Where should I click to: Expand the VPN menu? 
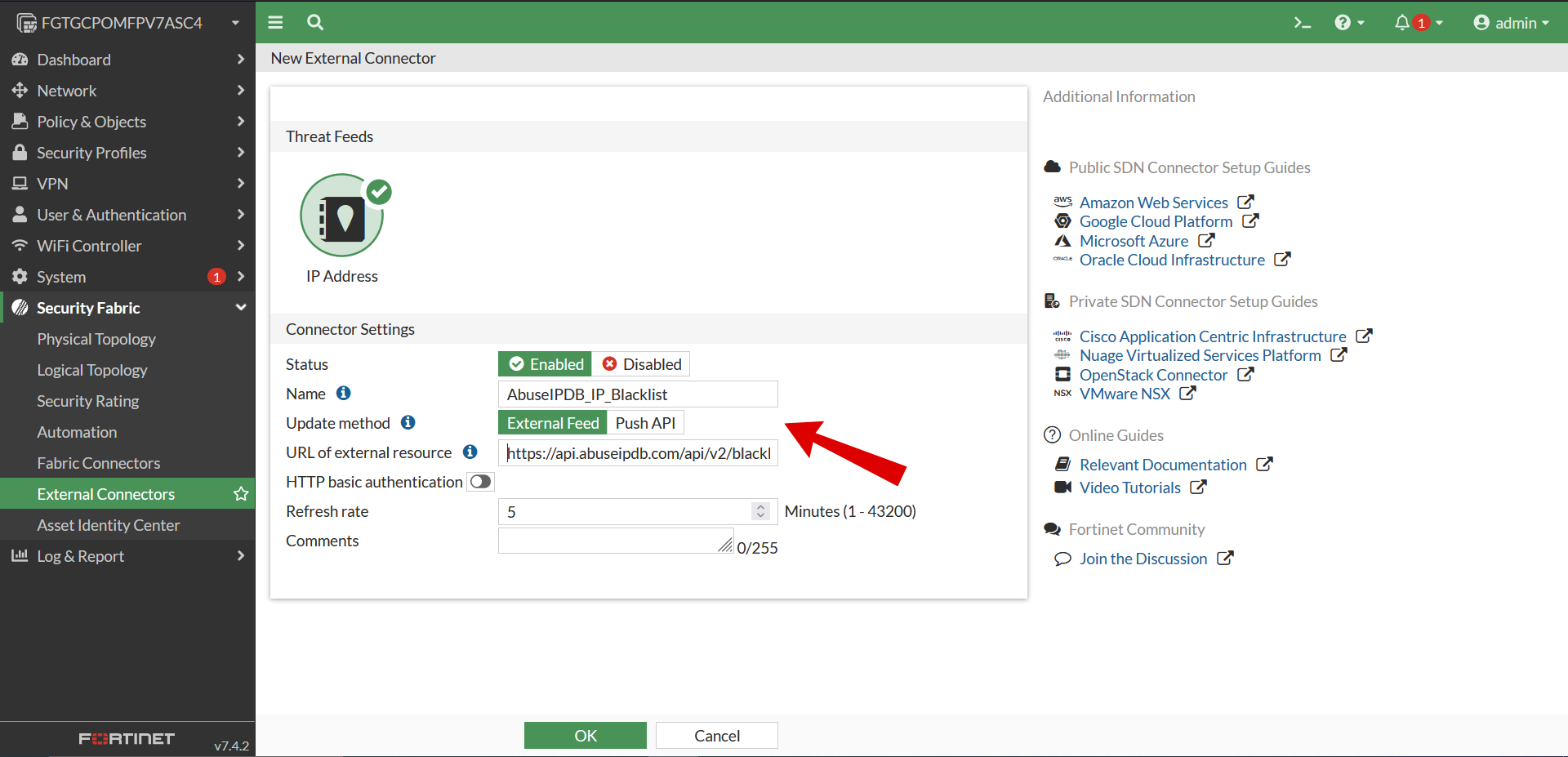tap(127, 184)
